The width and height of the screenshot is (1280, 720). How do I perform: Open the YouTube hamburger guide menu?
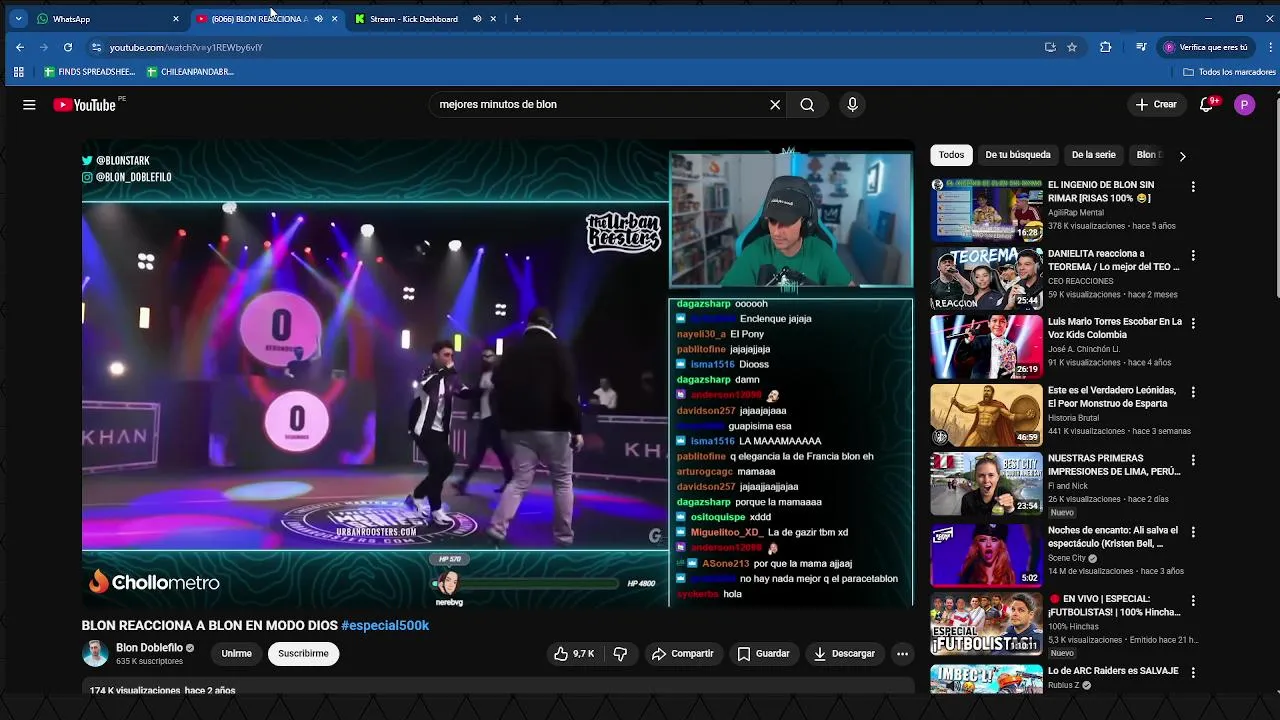(29, 104)
